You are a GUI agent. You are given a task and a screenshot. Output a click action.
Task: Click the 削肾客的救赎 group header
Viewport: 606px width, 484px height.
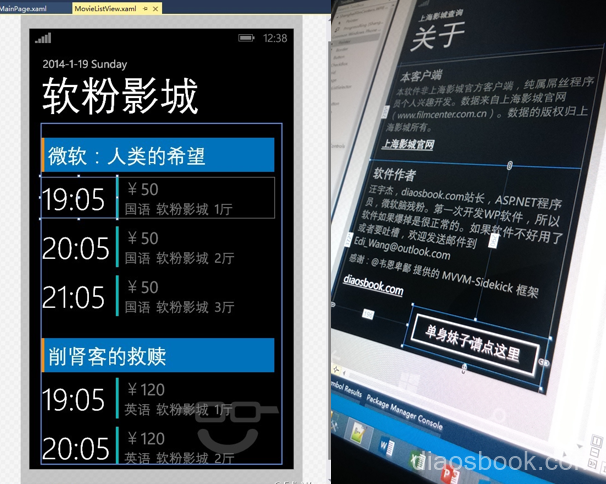click(x=158, y=355)
